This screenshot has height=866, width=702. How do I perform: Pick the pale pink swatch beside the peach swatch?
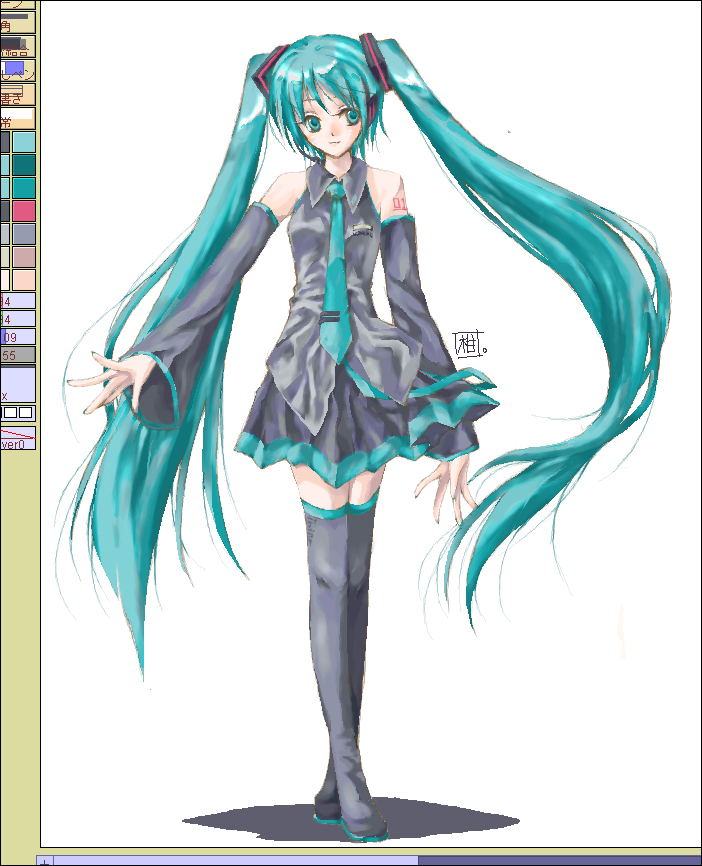point(5,280)
